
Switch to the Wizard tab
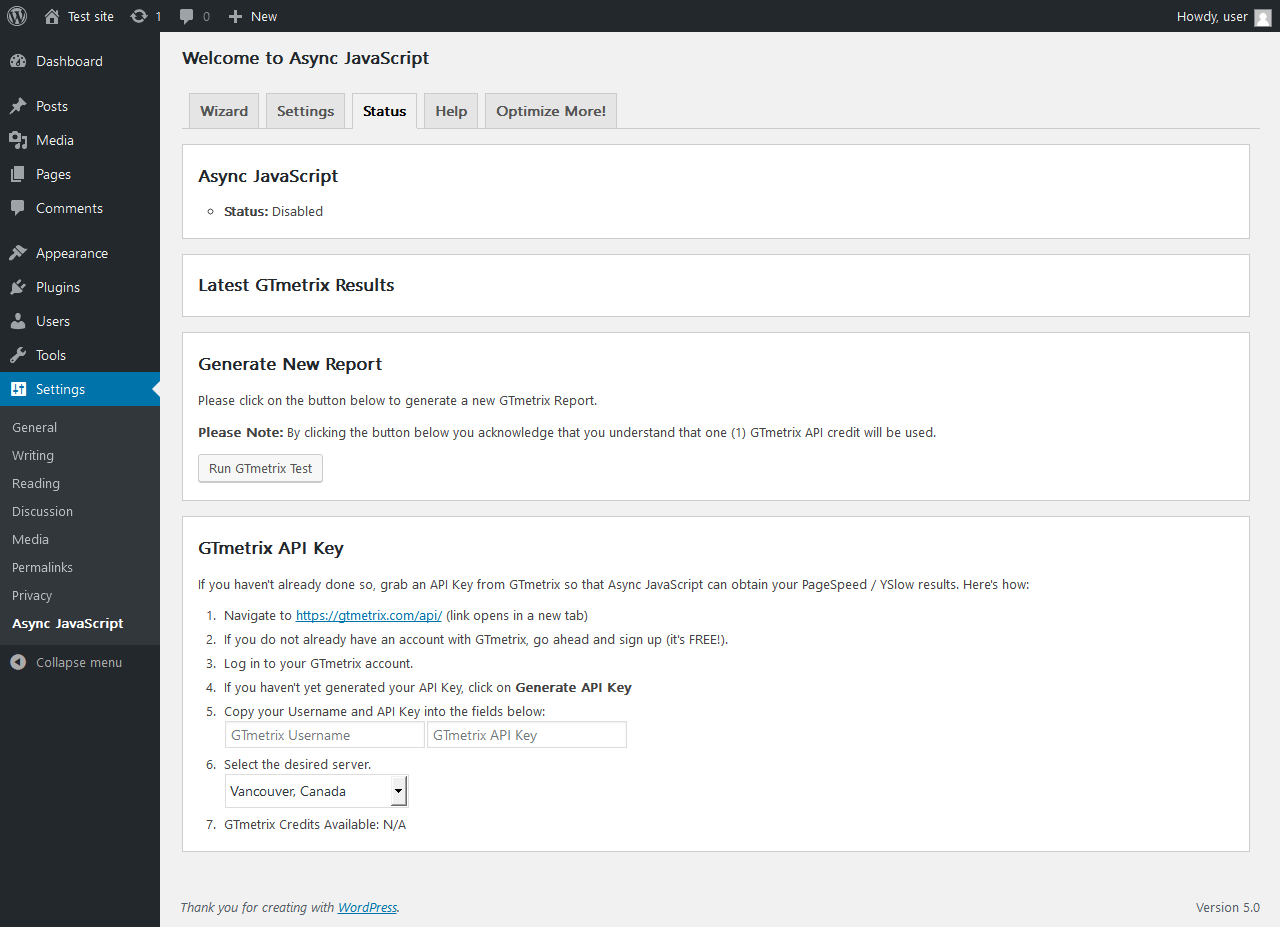point(224,111)
